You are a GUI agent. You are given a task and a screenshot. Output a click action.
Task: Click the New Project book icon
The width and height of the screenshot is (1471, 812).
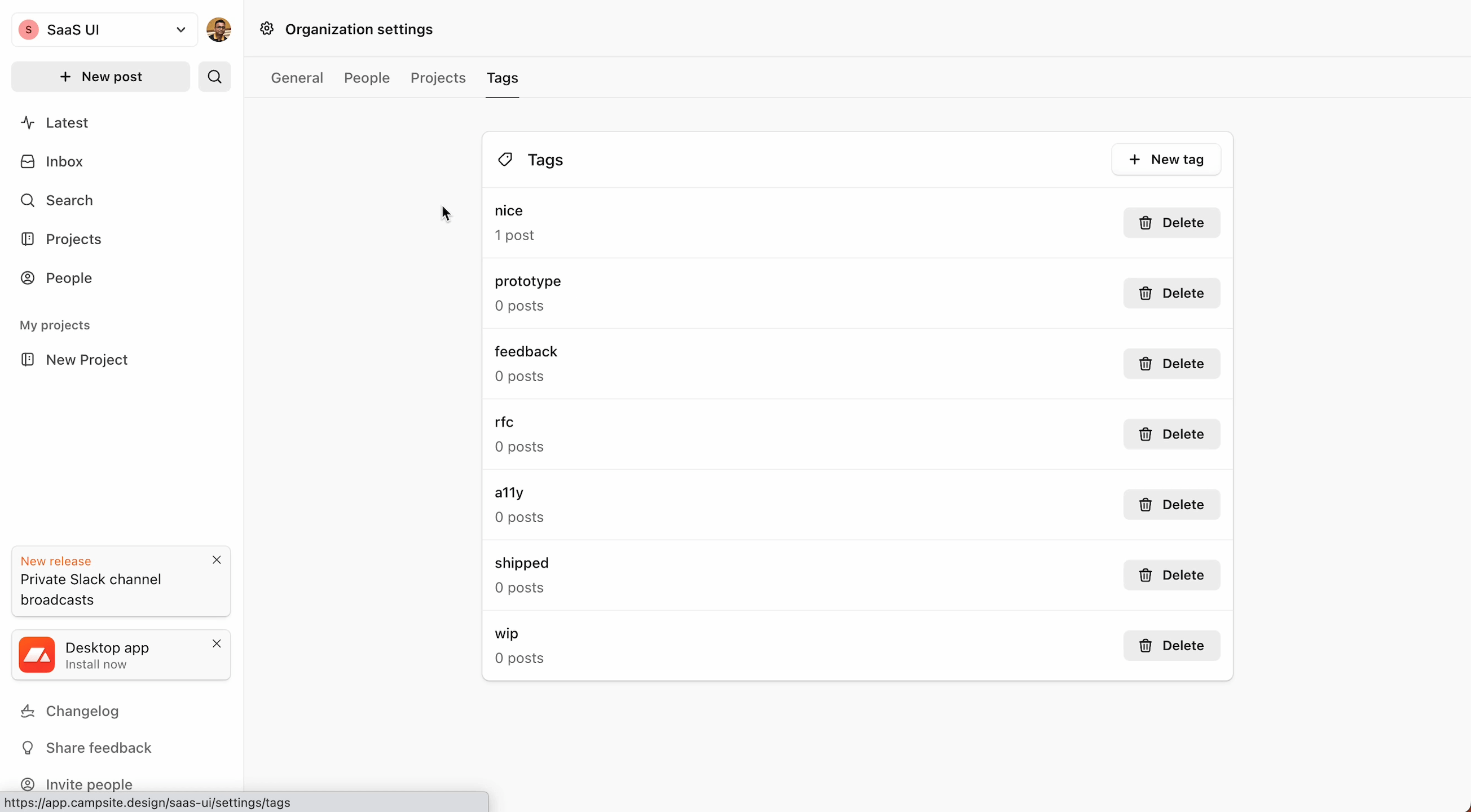[28, 360]
